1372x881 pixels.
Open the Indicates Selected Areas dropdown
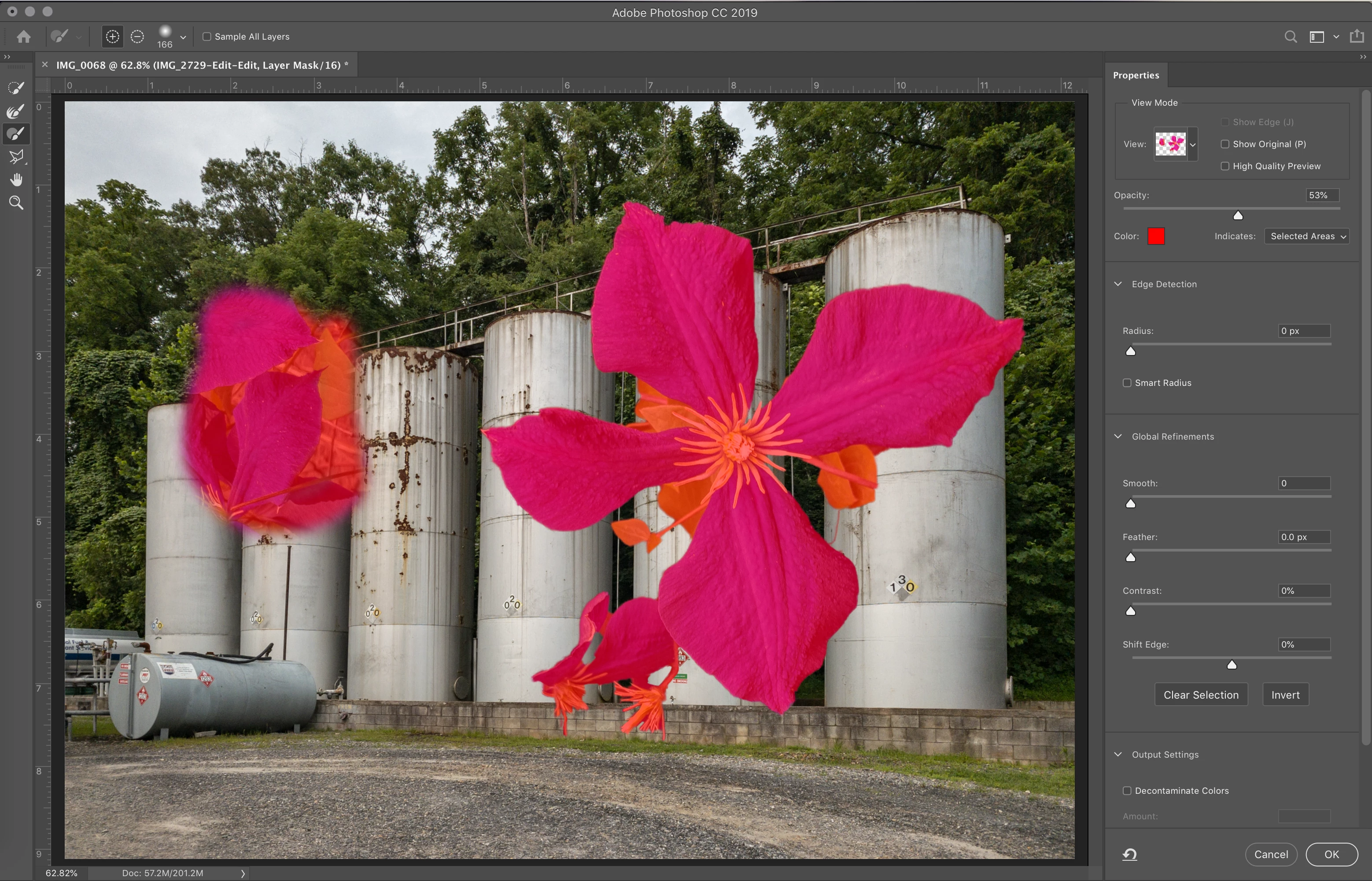click(x=1307, y=236)
